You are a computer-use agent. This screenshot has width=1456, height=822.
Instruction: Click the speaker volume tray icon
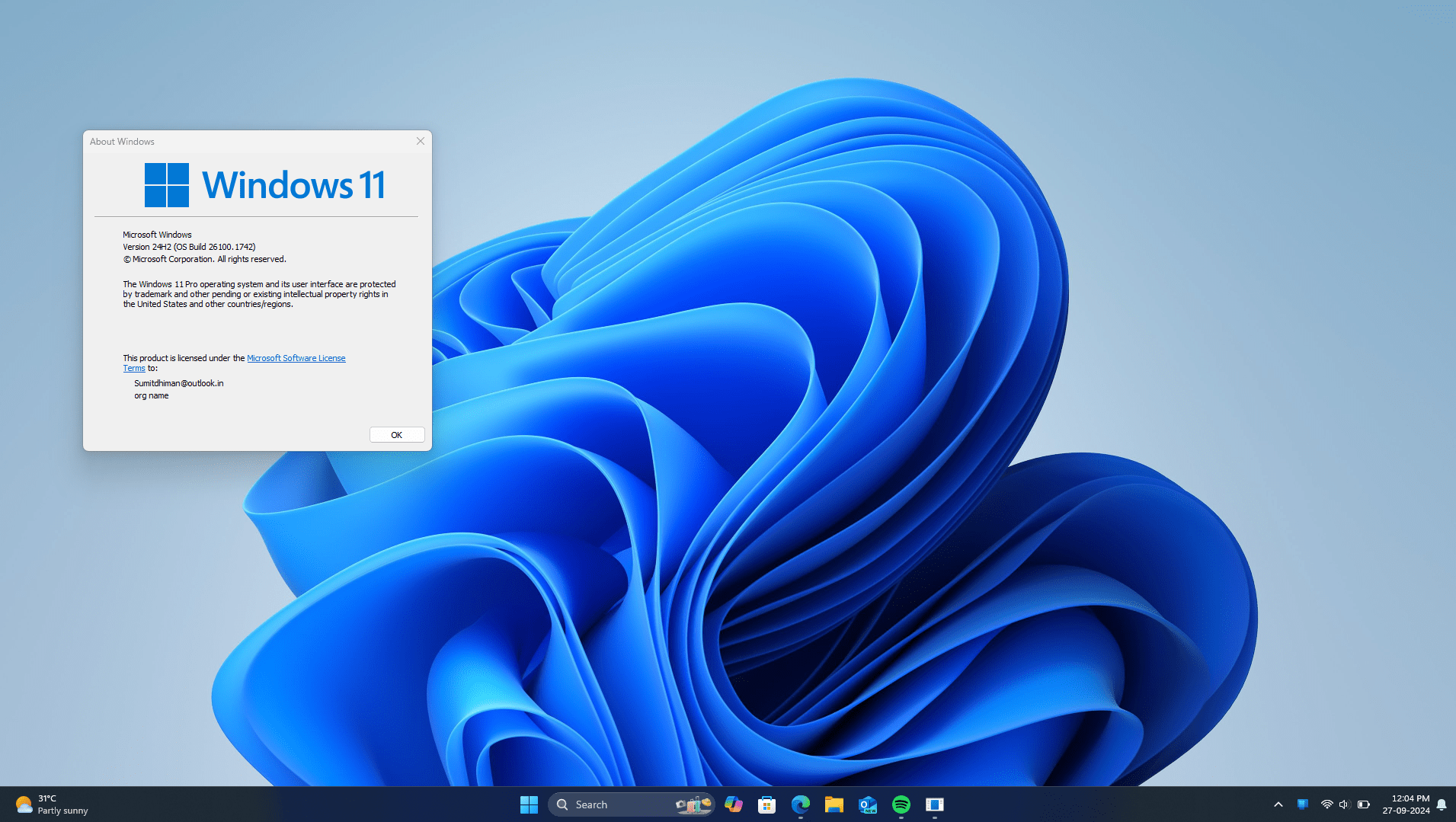(x=1344, y=804)
